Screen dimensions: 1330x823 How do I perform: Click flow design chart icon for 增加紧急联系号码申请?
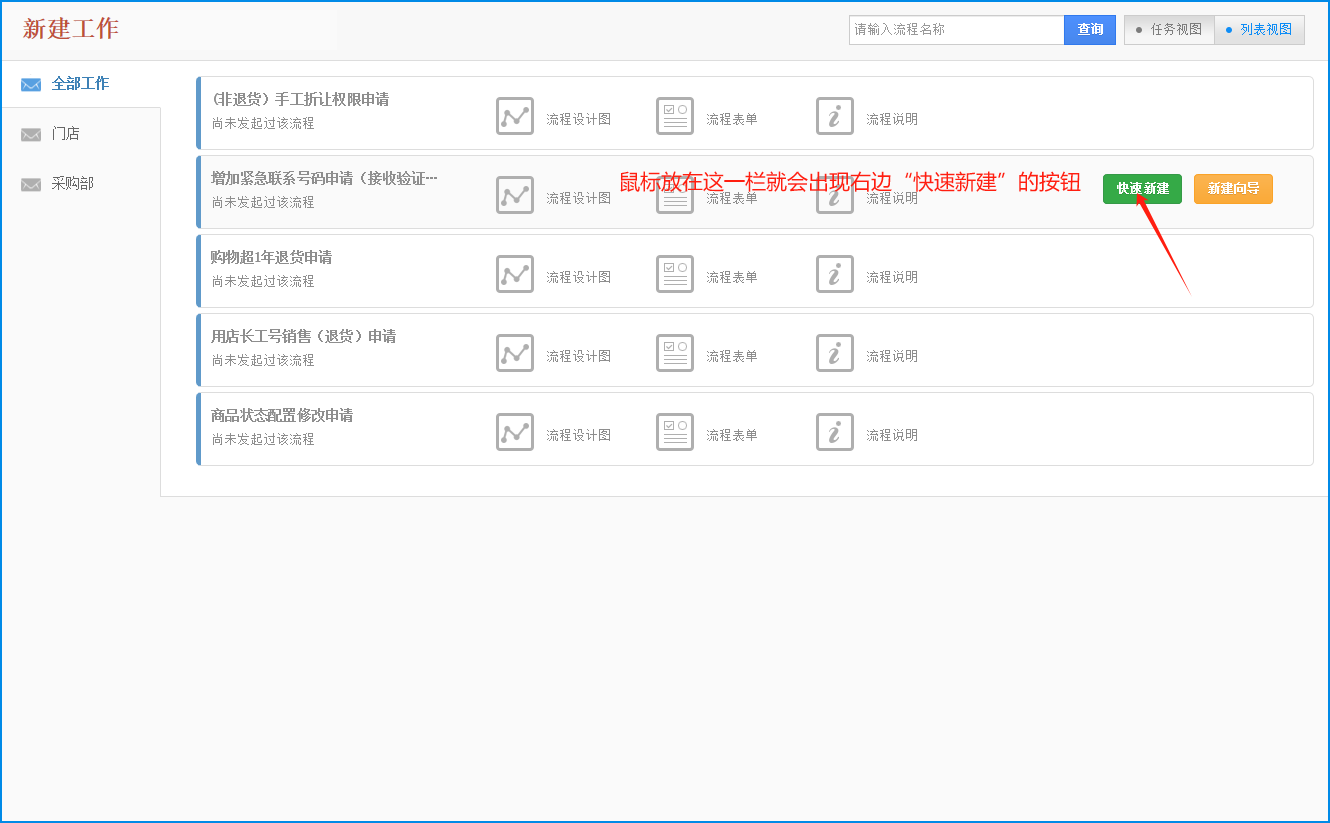pyautogui.click(x=515, y=195)
